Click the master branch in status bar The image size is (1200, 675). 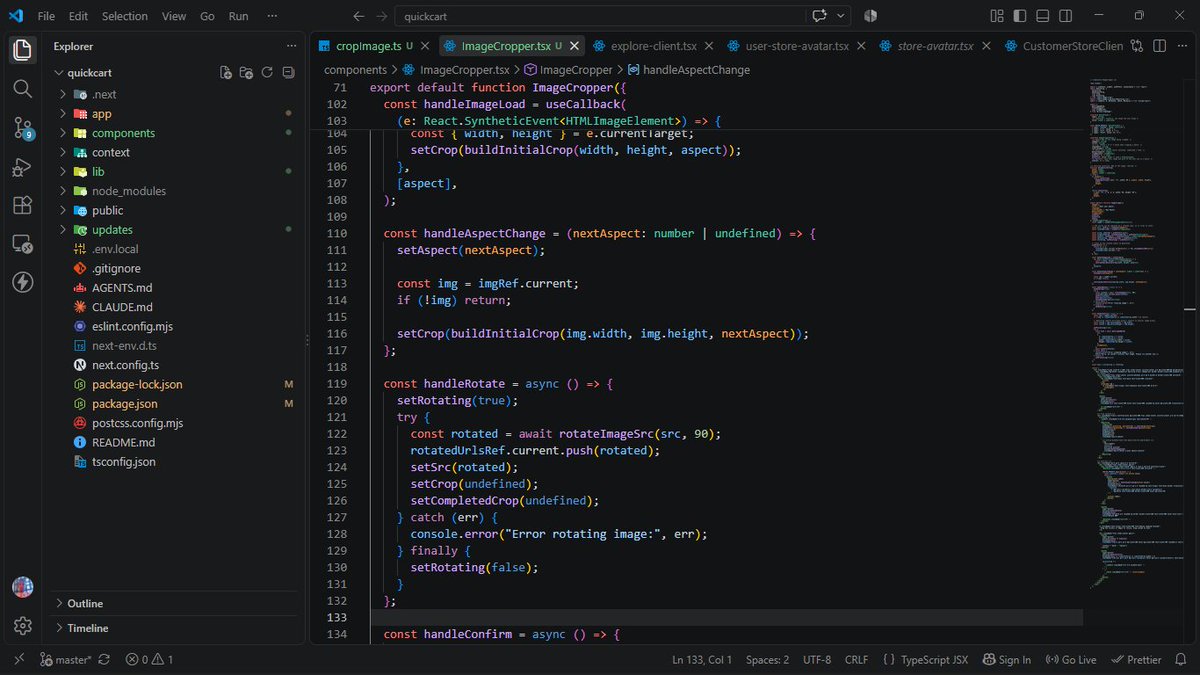click(65, 660)
